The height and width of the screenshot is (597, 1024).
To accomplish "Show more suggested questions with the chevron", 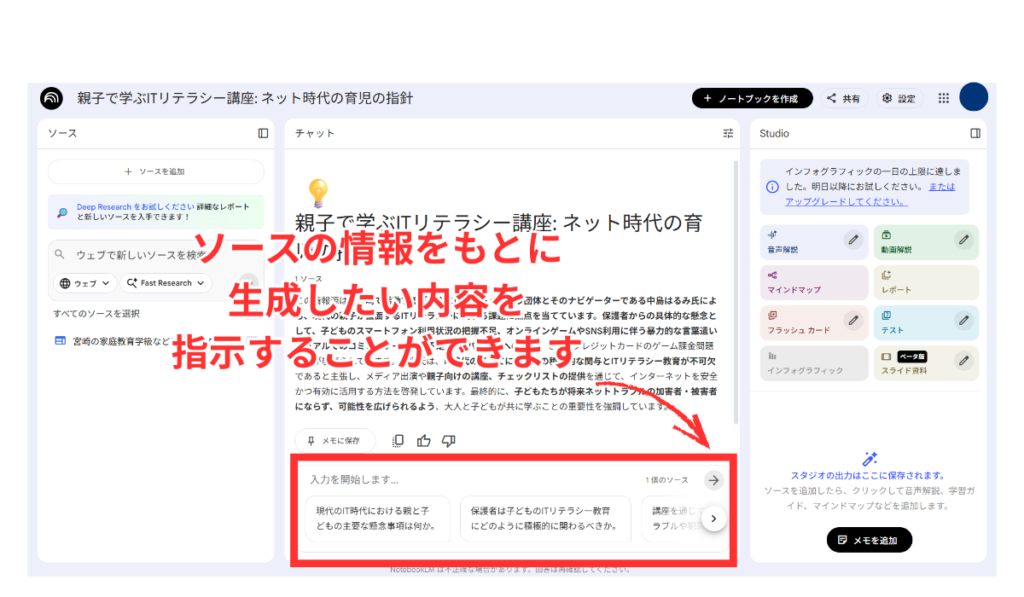I will pos(713,518).
